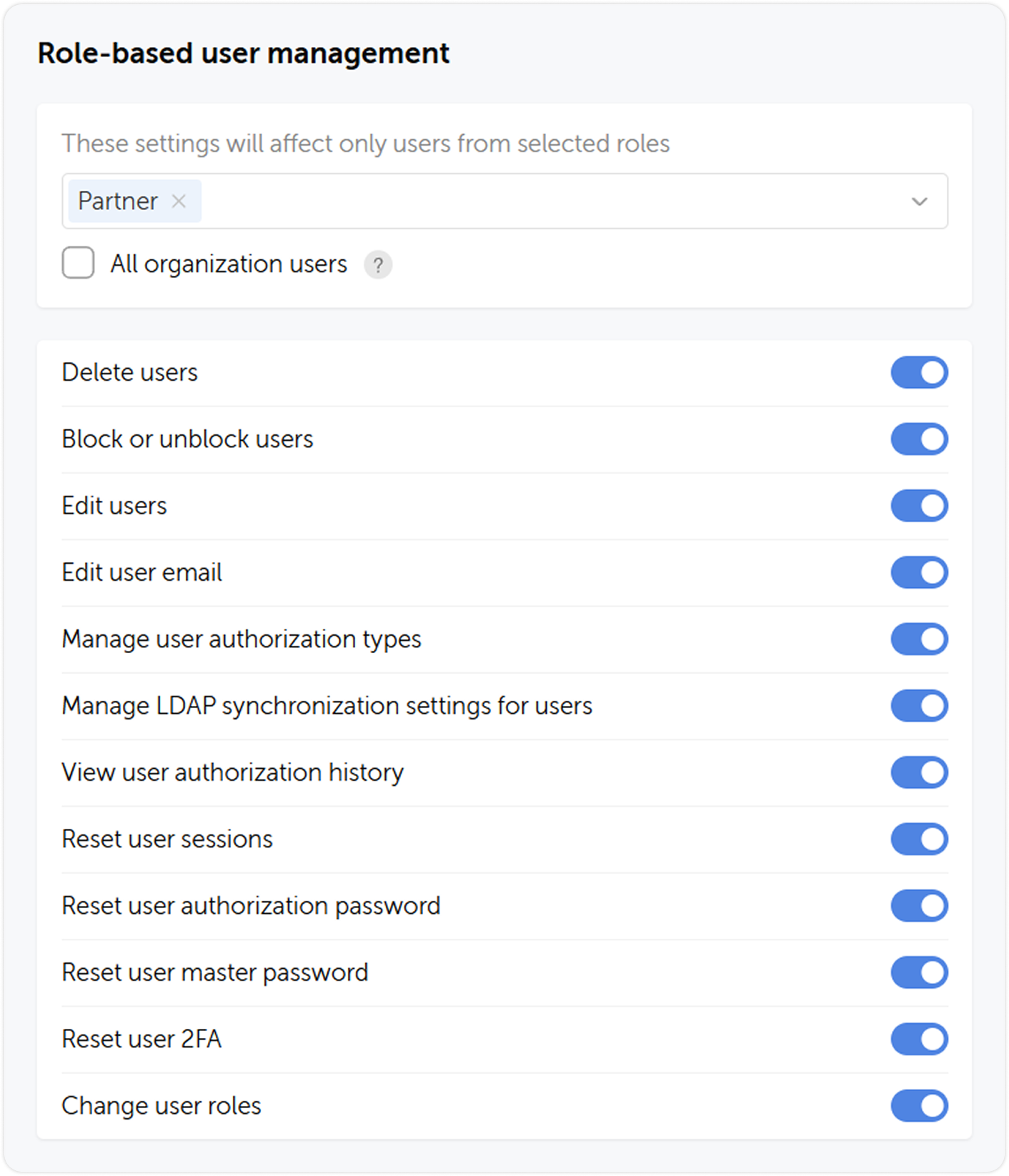Image resolution: width=1009 pixels, height=1176 pixels.
Task: Toggle Block or unblock users switch
Action: pos(919,439)
